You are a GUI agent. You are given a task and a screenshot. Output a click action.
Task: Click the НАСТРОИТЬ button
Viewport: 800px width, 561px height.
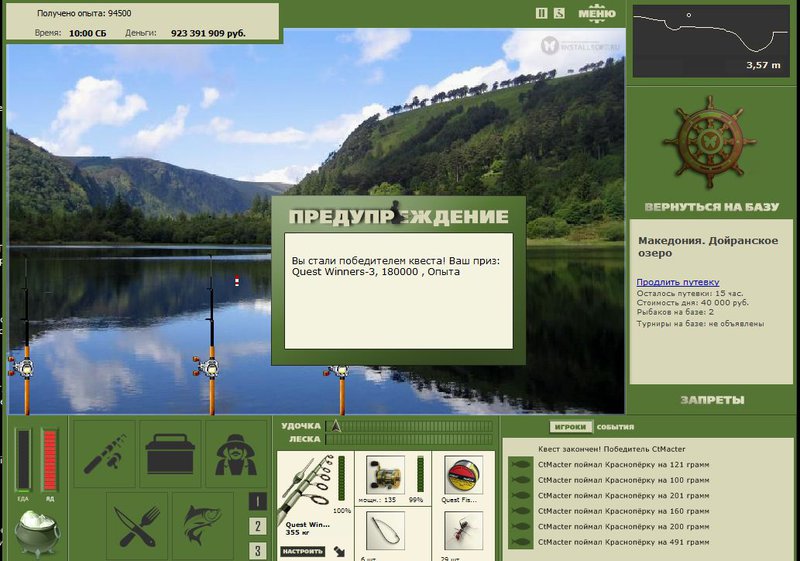click(303, 551)
